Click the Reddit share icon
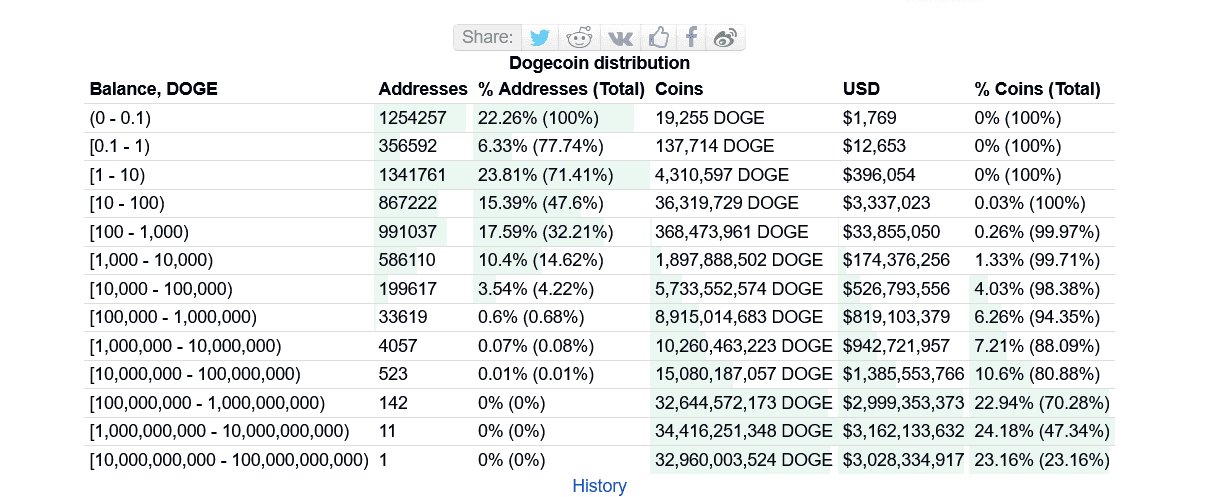This screenshot has width=1223, height=497. click(x=579, y=38)
